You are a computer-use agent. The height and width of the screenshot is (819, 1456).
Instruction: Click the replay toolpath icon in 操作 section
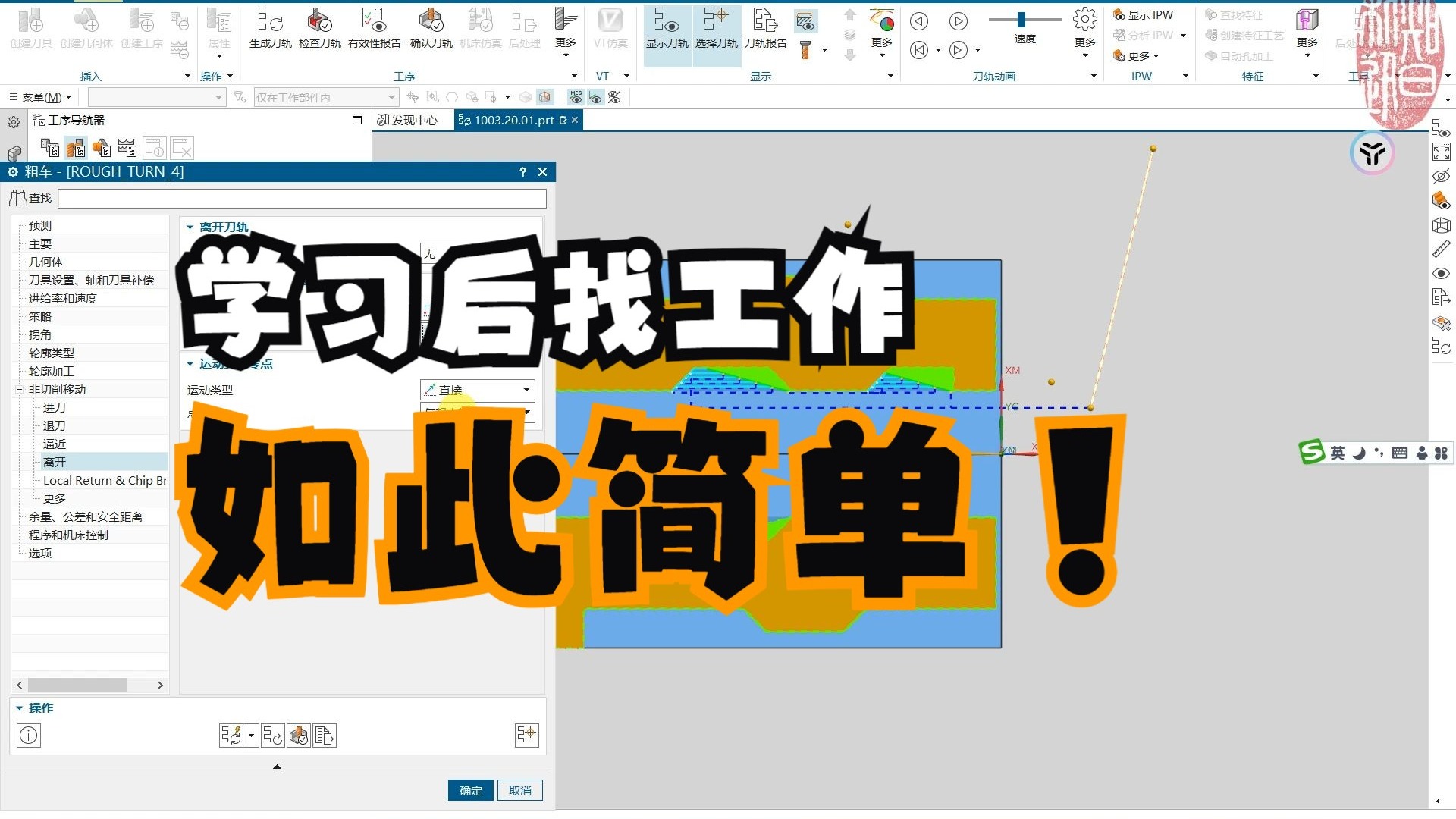pos(273,734)
